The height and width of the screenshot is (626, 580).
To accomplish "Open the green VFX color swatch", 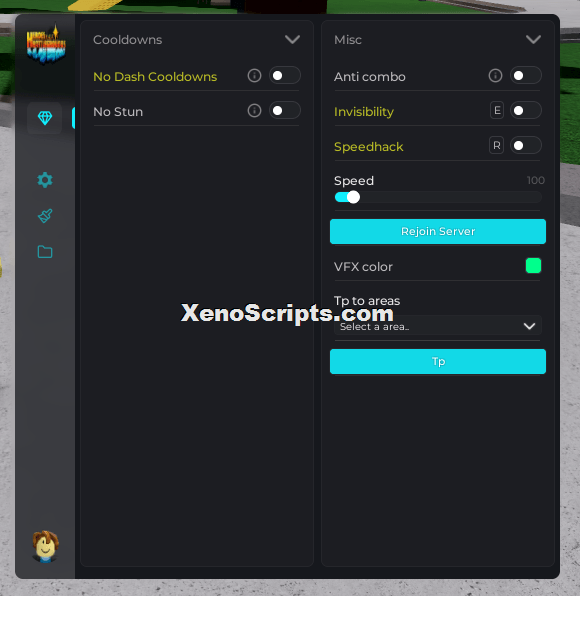I will click(533, 266).
